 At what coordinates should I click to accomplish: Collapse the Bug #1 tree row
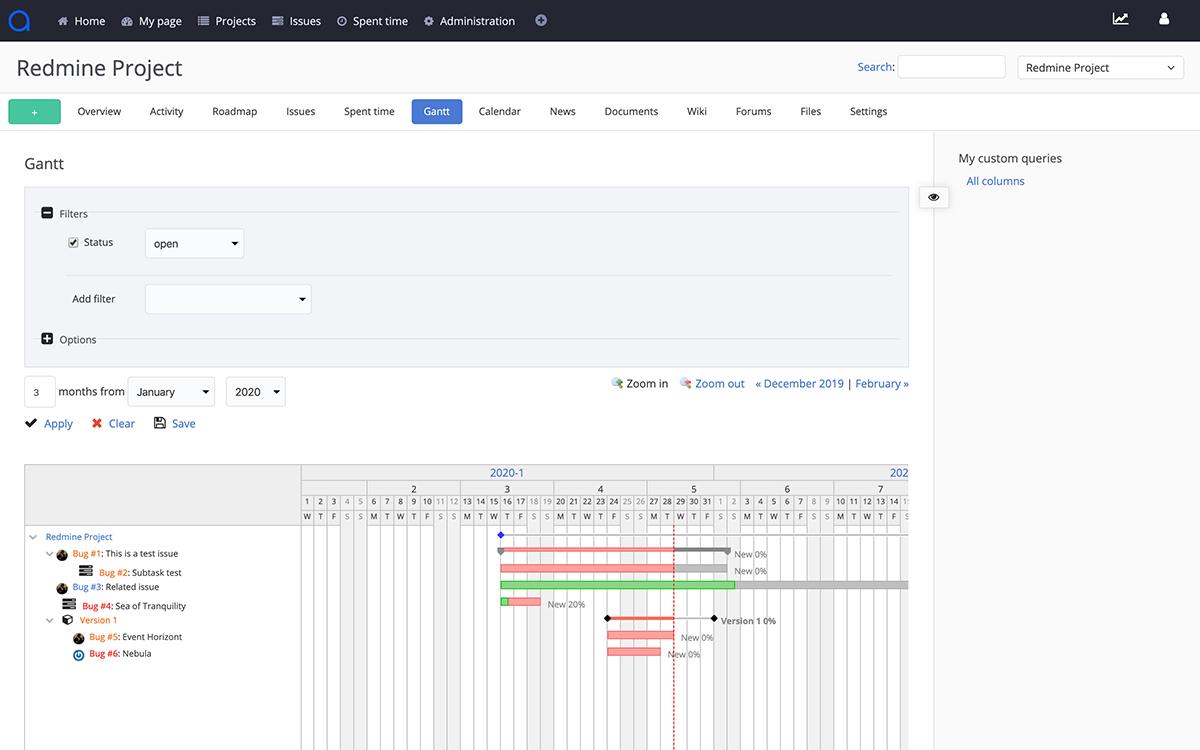click(x=50, y=554)
